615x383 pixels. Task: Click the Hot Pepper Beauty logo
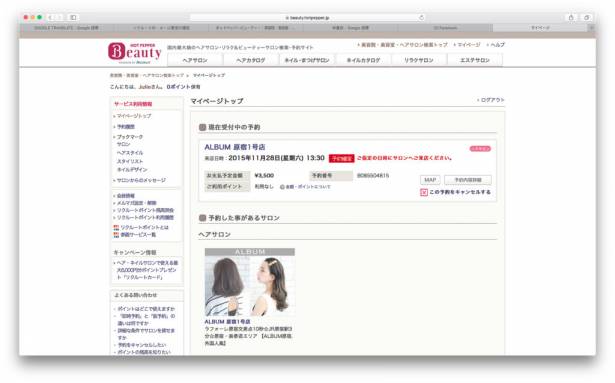pyautogui.click(x=135, y=53)
